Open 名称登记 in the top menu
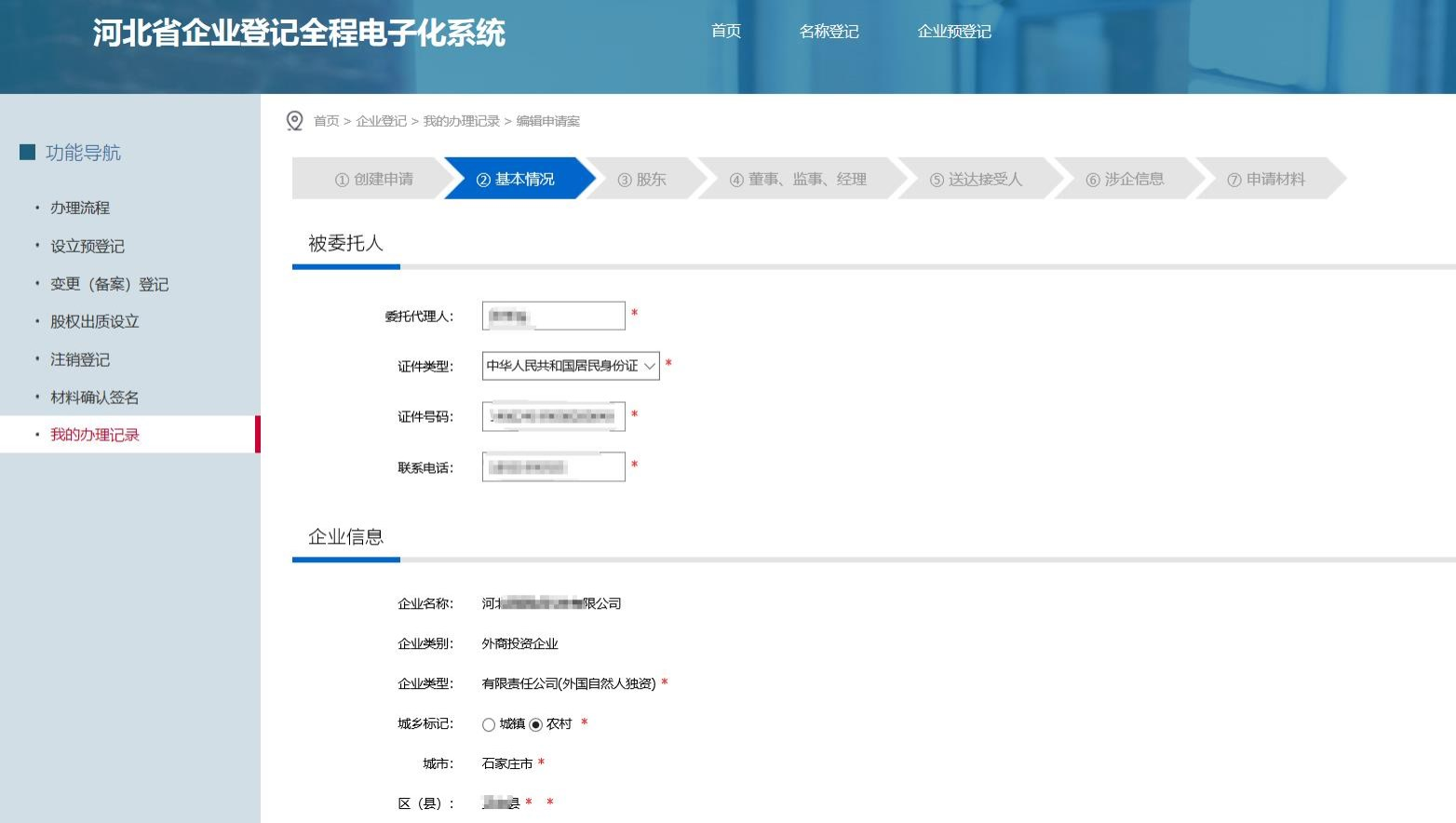This screenshot has height=823, width=1456. point(829,32)
